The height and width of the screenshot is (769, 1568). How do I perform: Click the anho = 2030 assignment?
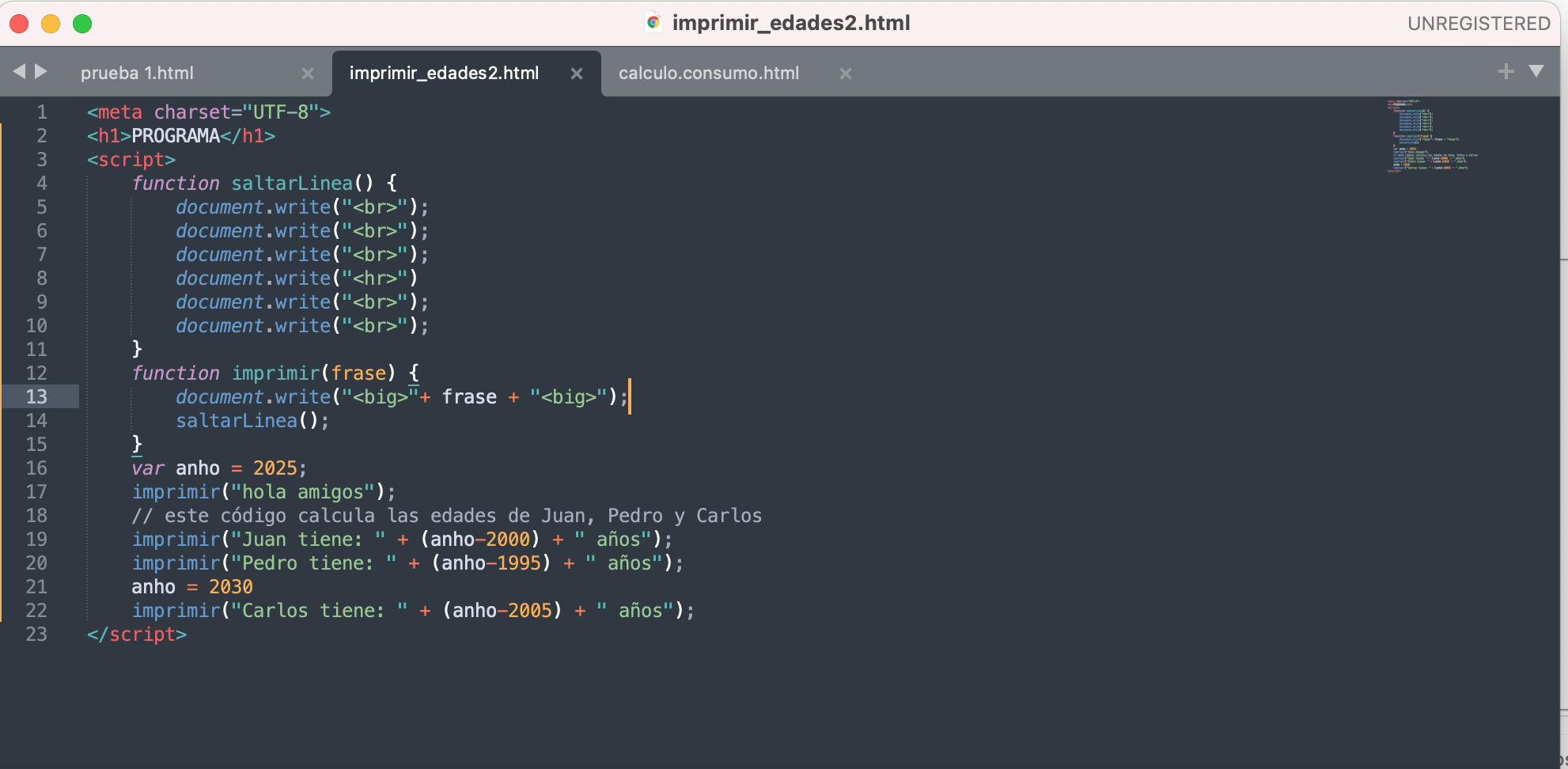point(192,586)
